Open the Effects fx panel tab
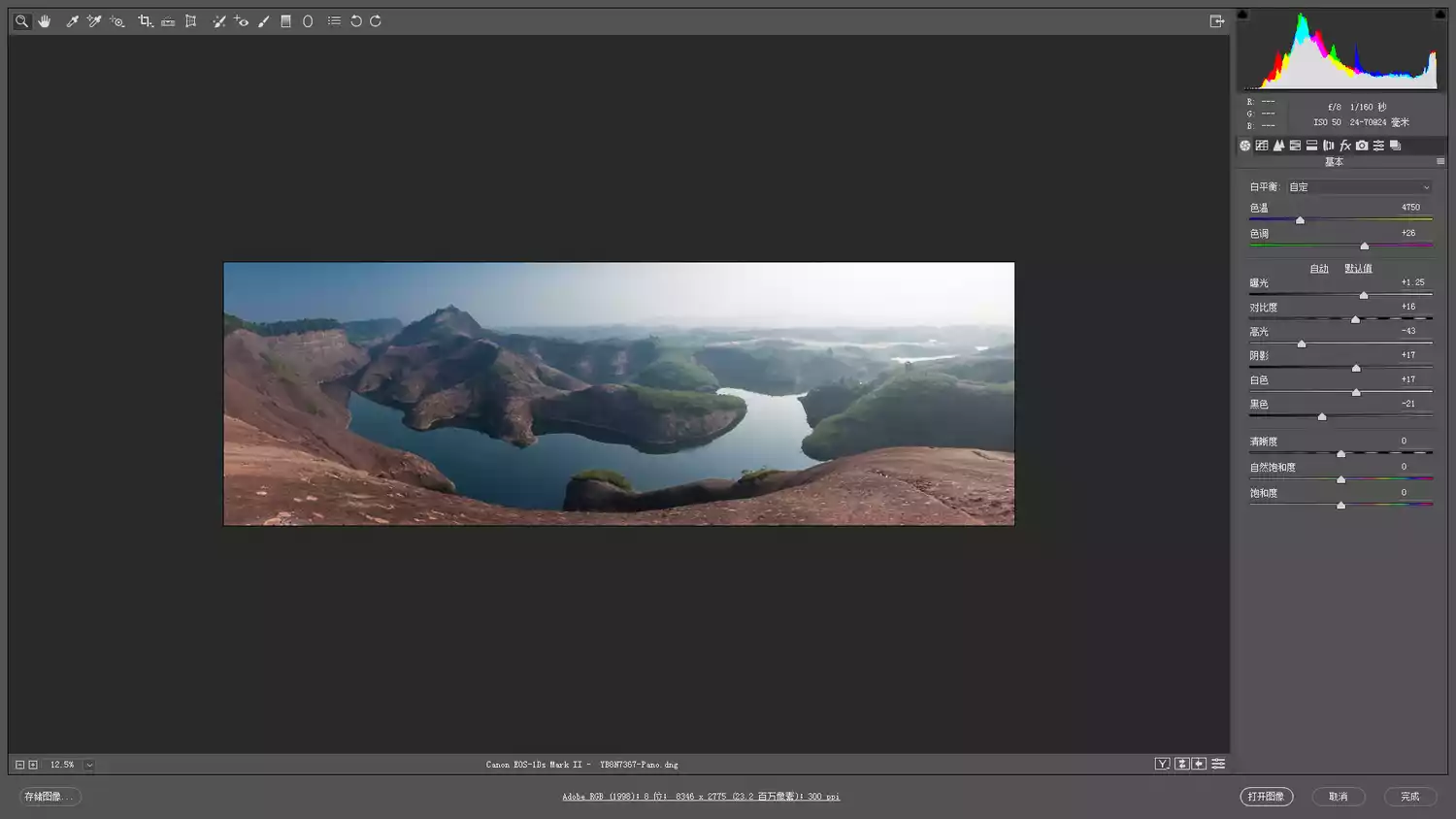Screen dimensions: 1456x819 [x=1345, y=146]
